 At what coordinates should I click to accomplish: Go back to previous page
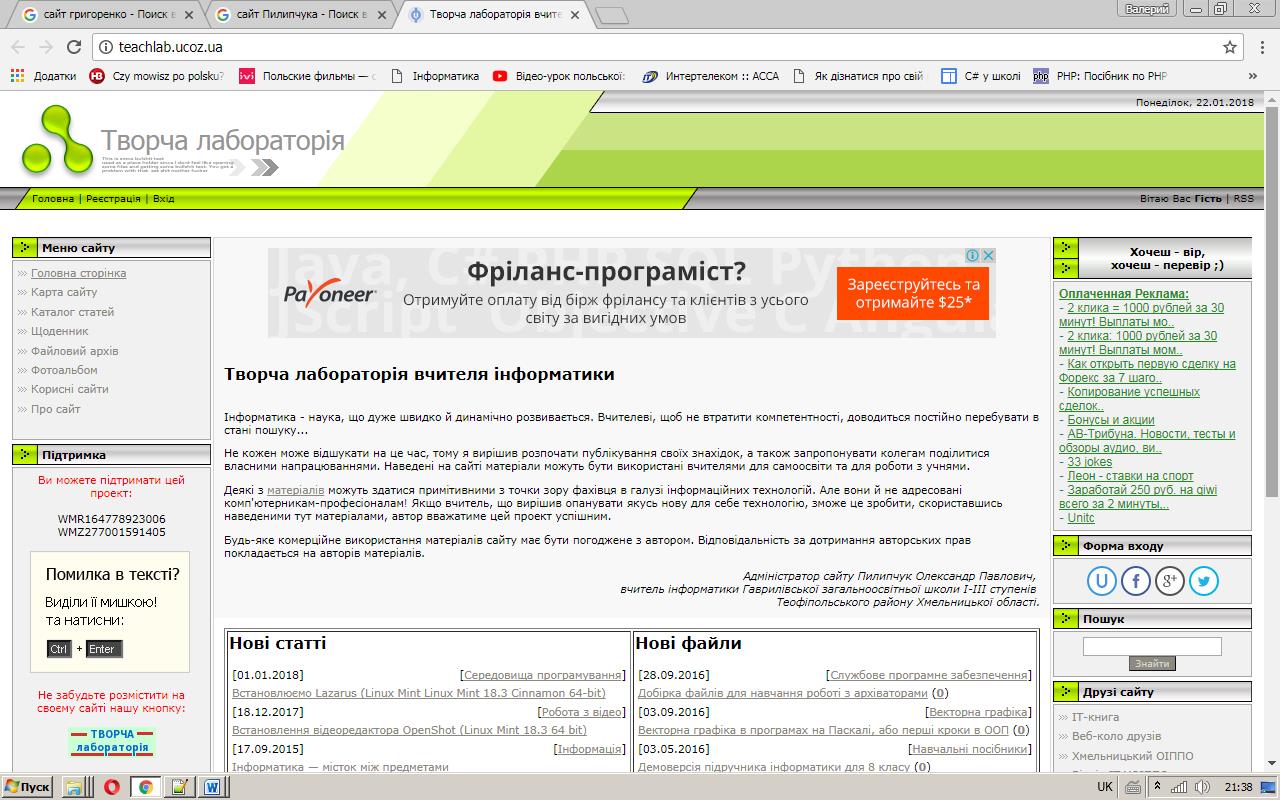18,47
